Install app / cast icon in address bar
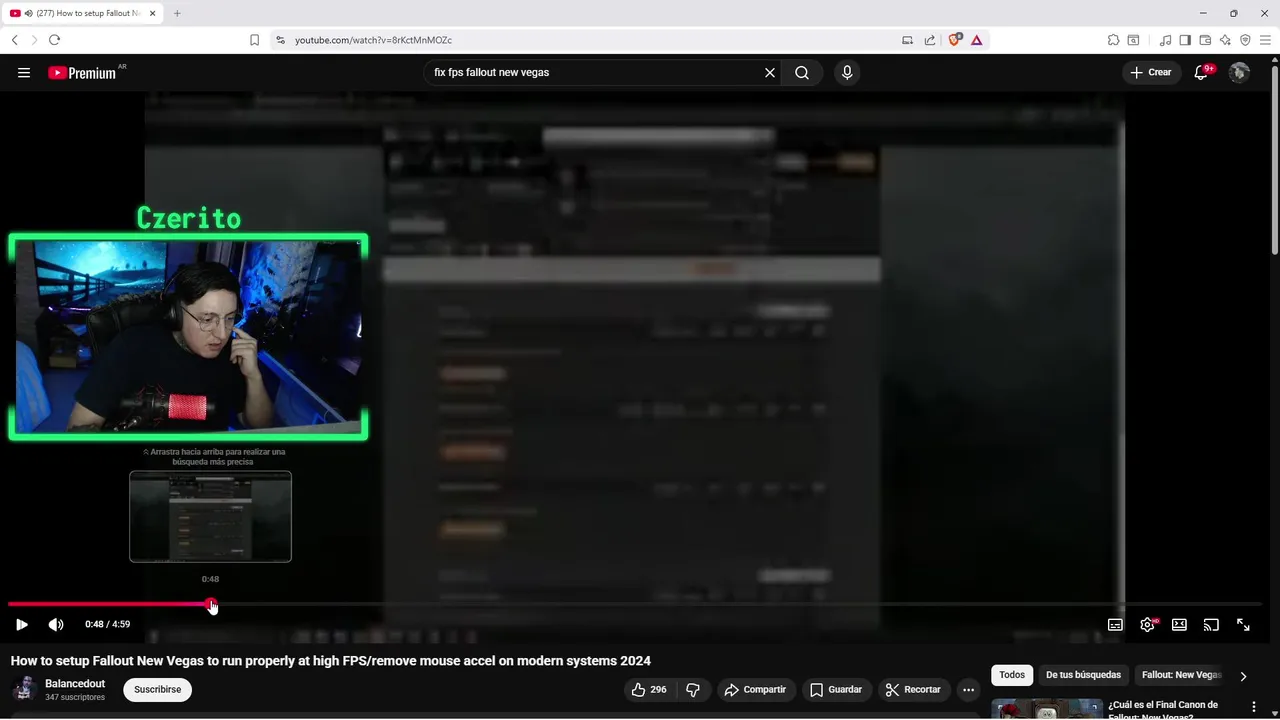The width and height of the screenshot is (1280, 720). [x=907, y=40]
